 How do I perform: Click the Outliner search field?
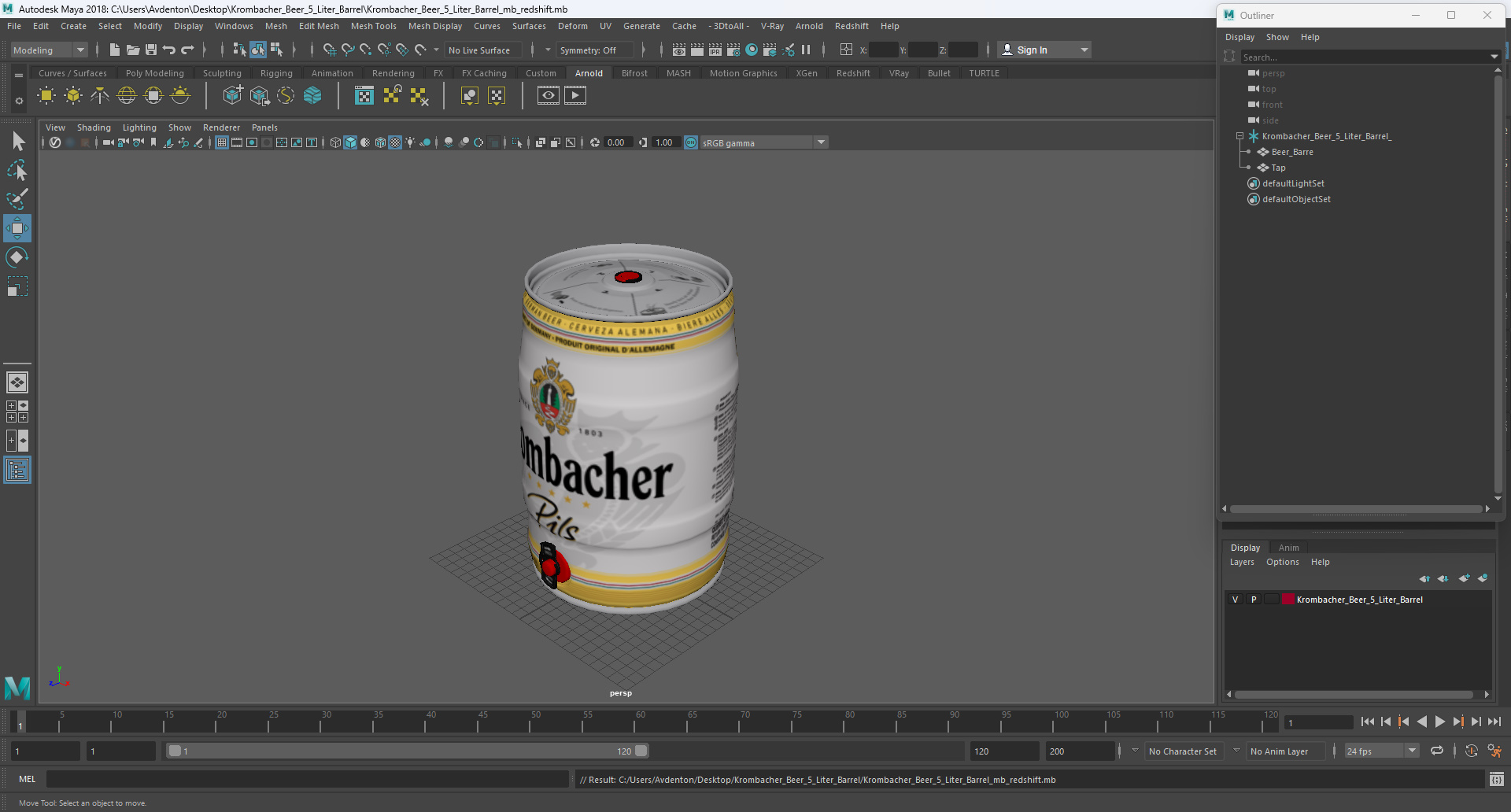point(1365,57)
